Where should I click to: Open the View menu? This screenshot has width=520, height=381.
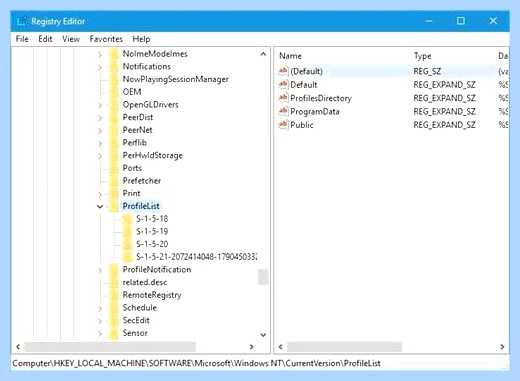(x=71, y=39)
